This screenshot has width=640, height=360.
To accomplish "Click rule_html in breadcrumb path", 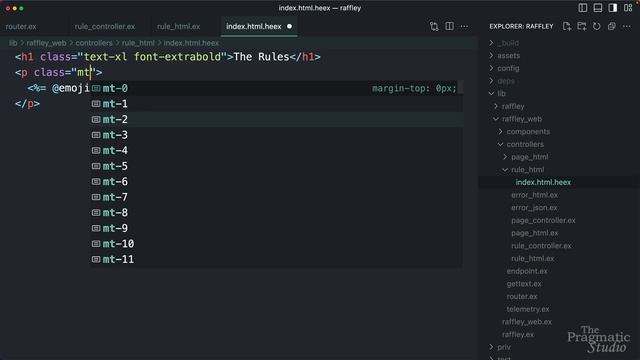I will click(138, 43).
